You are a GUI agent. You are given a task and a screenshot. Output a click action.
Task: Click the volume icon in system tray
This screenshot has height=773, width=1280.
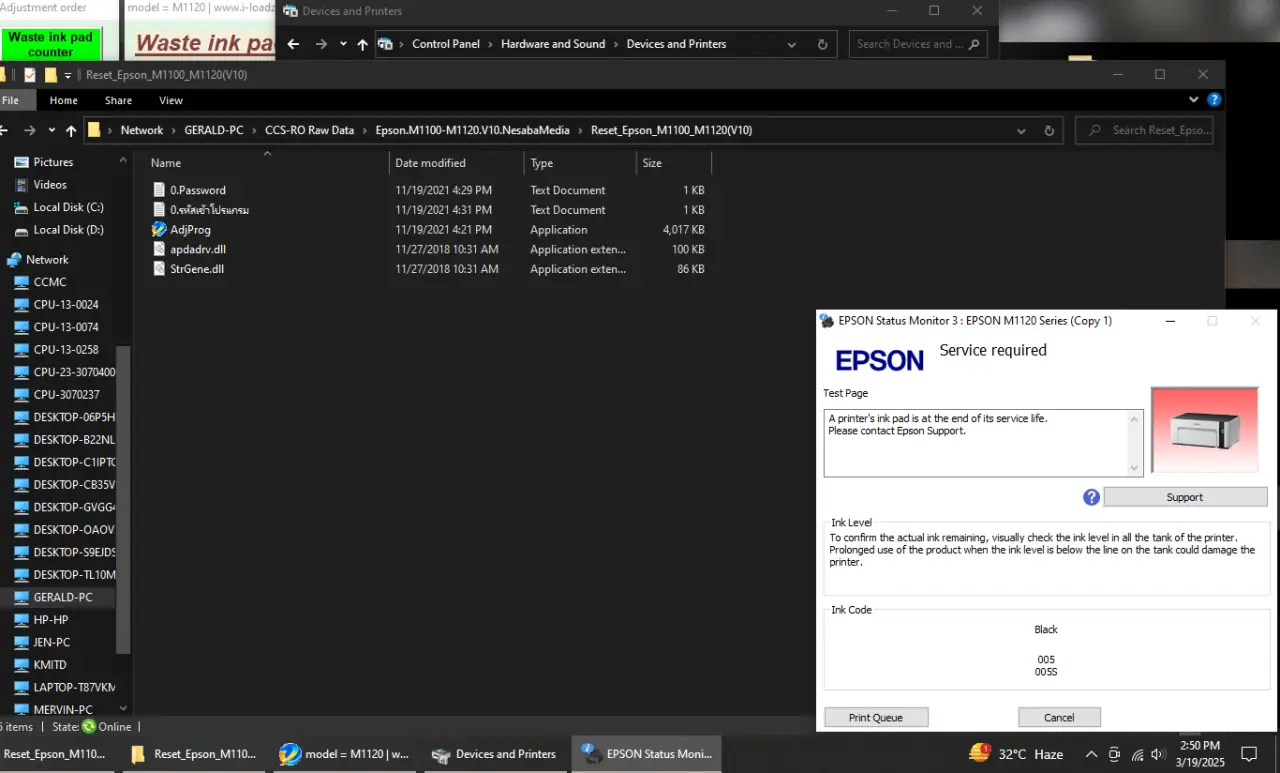tap(1158, 754)
